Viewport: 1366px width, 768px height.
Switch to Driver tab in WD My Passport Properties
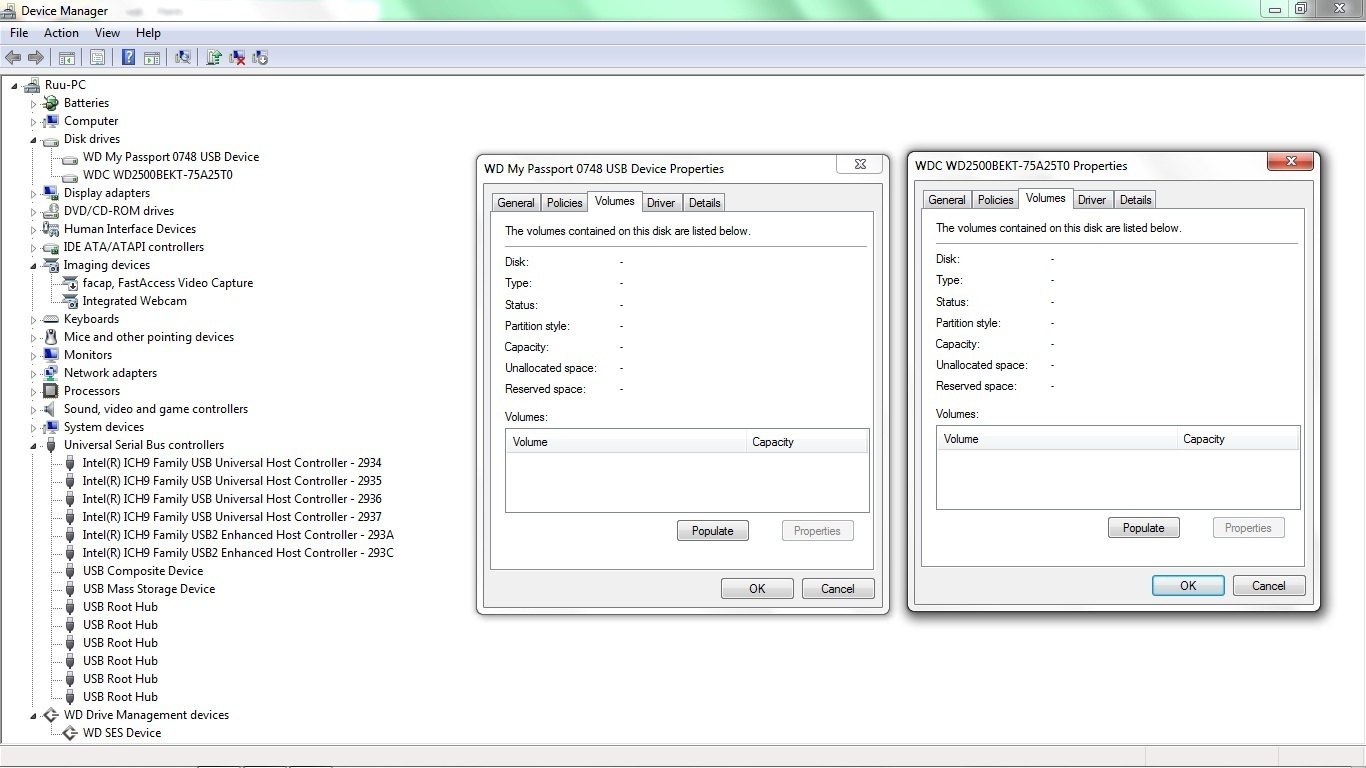[661, 203]
